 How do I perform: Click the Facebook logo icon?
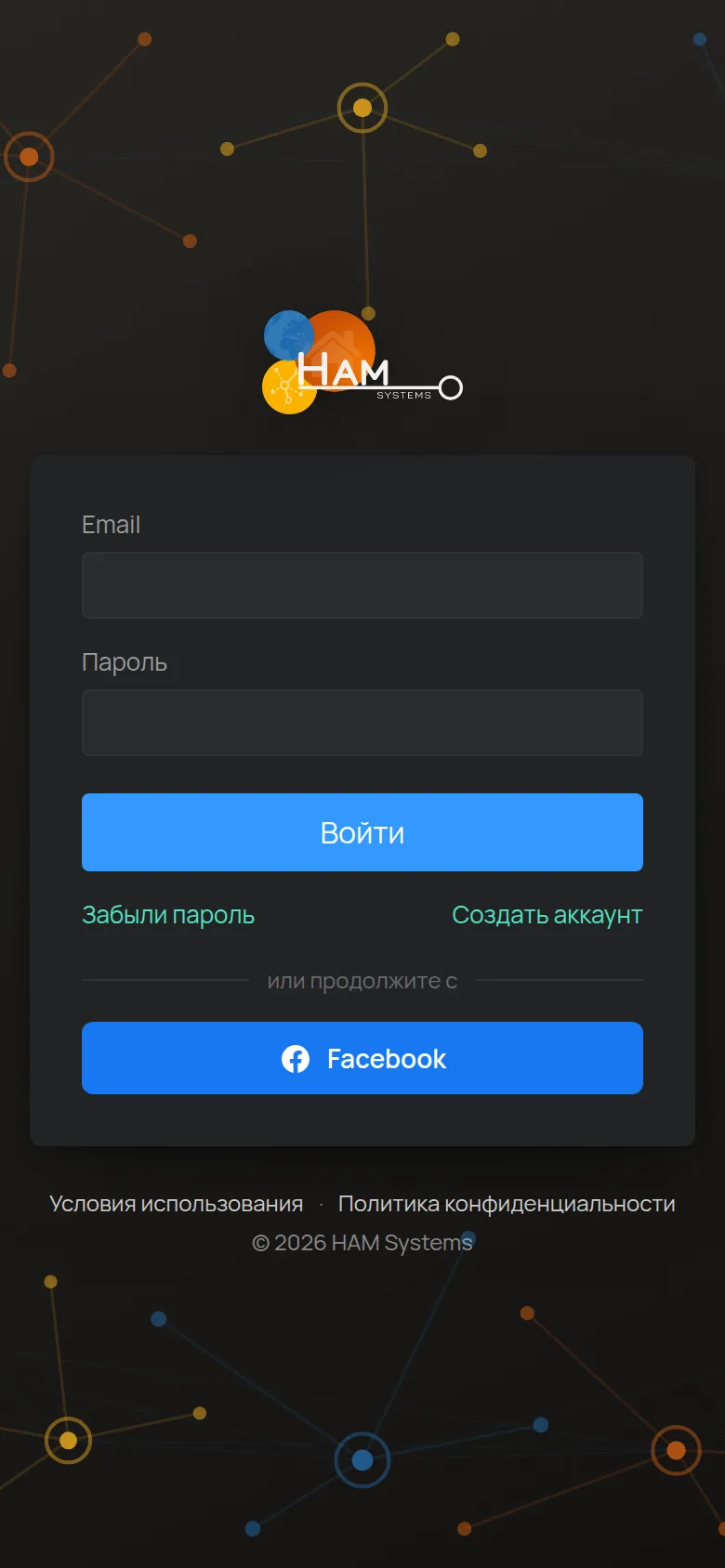point(296,1059)
